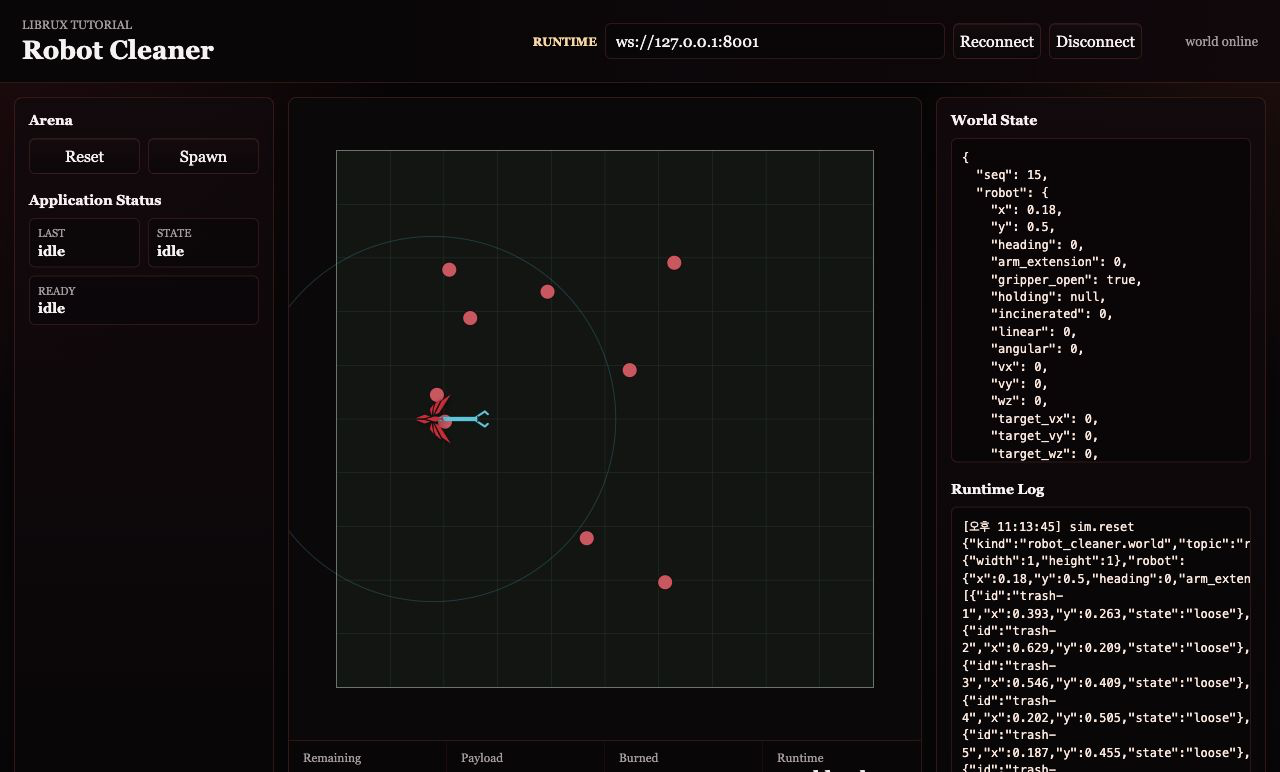Click the right-side trash dot level with the robot's head
Image resolution: width=1280 pixels, height=772 pixels.
tap(629, 370)
